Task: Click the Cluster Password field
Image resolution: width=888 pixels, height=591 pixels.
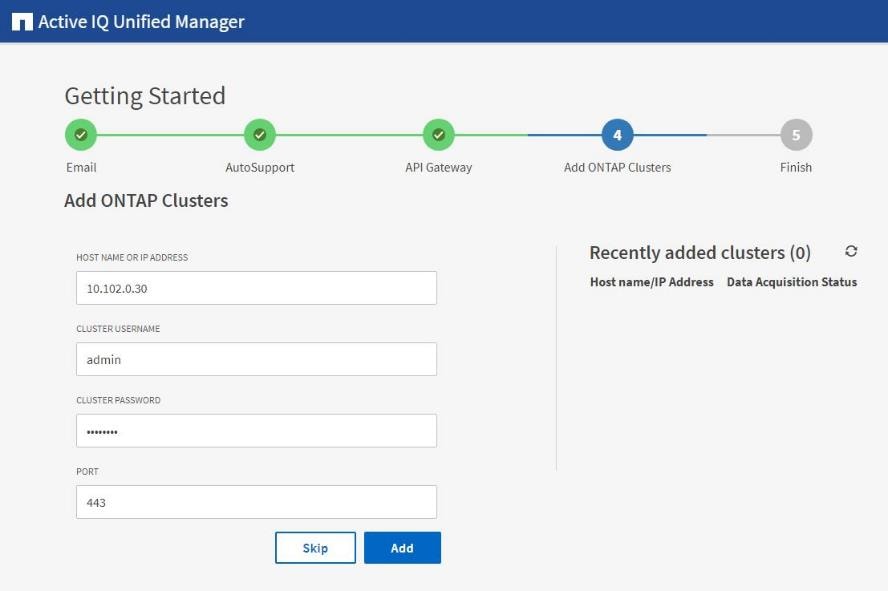Action: [x=256, y=430]
